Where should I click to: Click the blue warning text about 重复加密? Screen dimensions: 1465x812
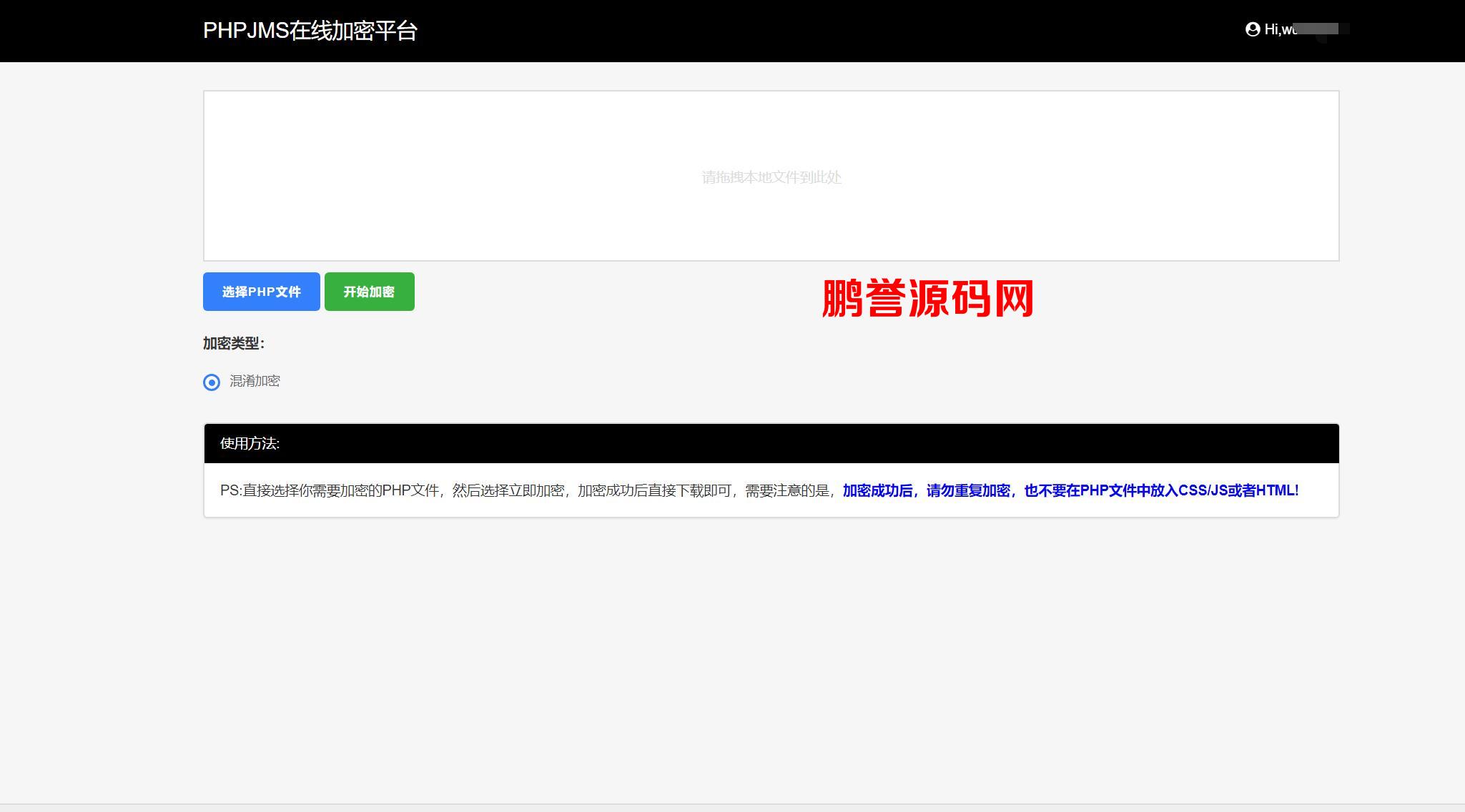click(1070, 490)
